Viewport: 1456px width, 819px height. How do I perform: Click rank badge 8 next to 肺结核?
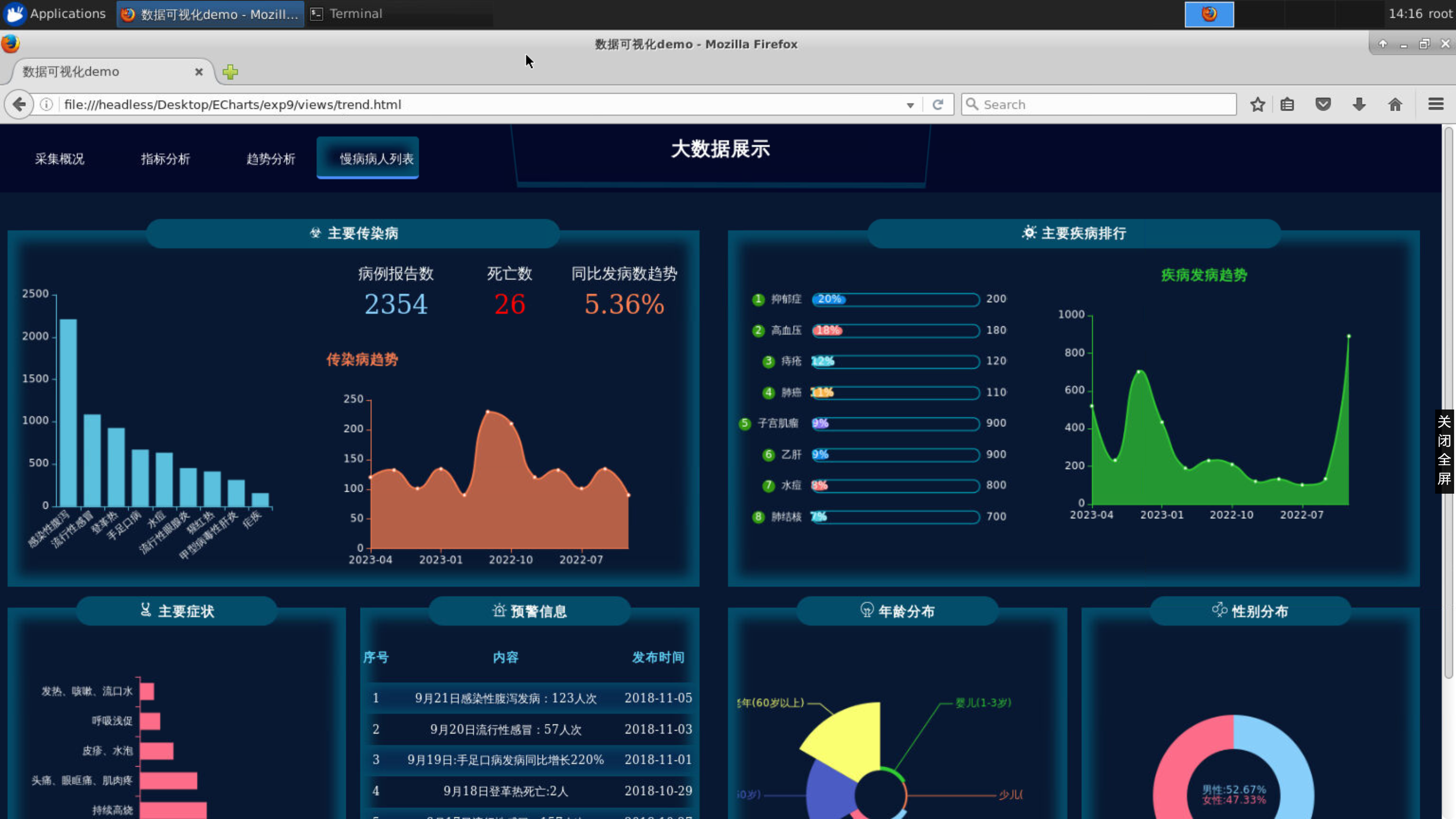tap(758, 516)
